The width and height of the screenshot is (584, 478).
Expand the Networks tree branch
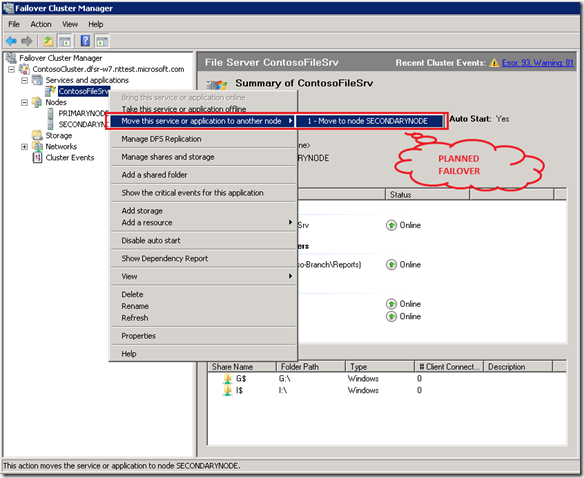tap(25, 147)
